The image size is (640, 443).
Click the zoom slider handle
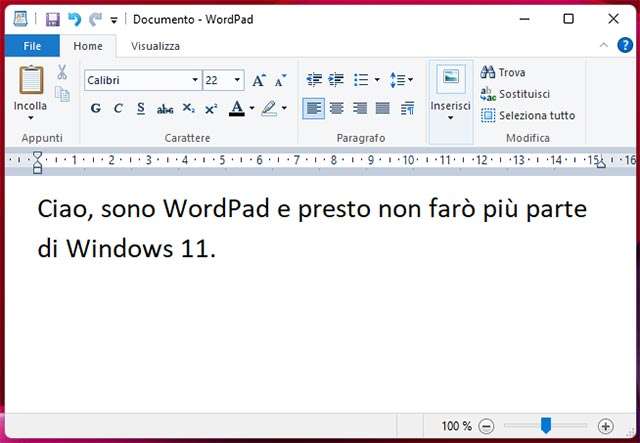click(545, 425)
